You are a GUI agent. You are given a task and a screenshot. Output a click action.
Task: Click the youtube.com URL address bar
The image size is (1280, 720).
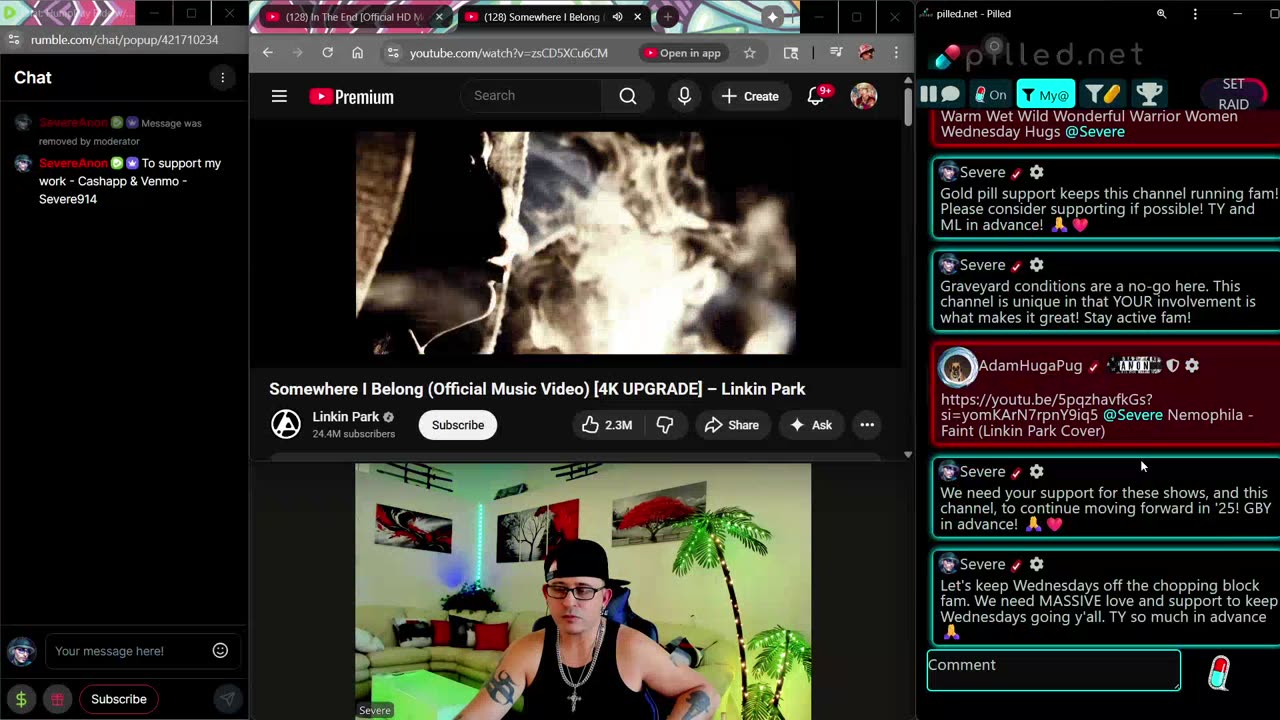(509, 53)
